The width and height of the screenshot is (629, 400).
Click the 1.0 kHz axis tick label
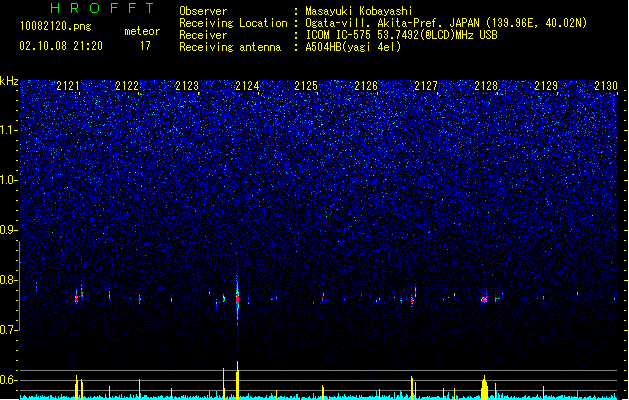coord(9,180)
